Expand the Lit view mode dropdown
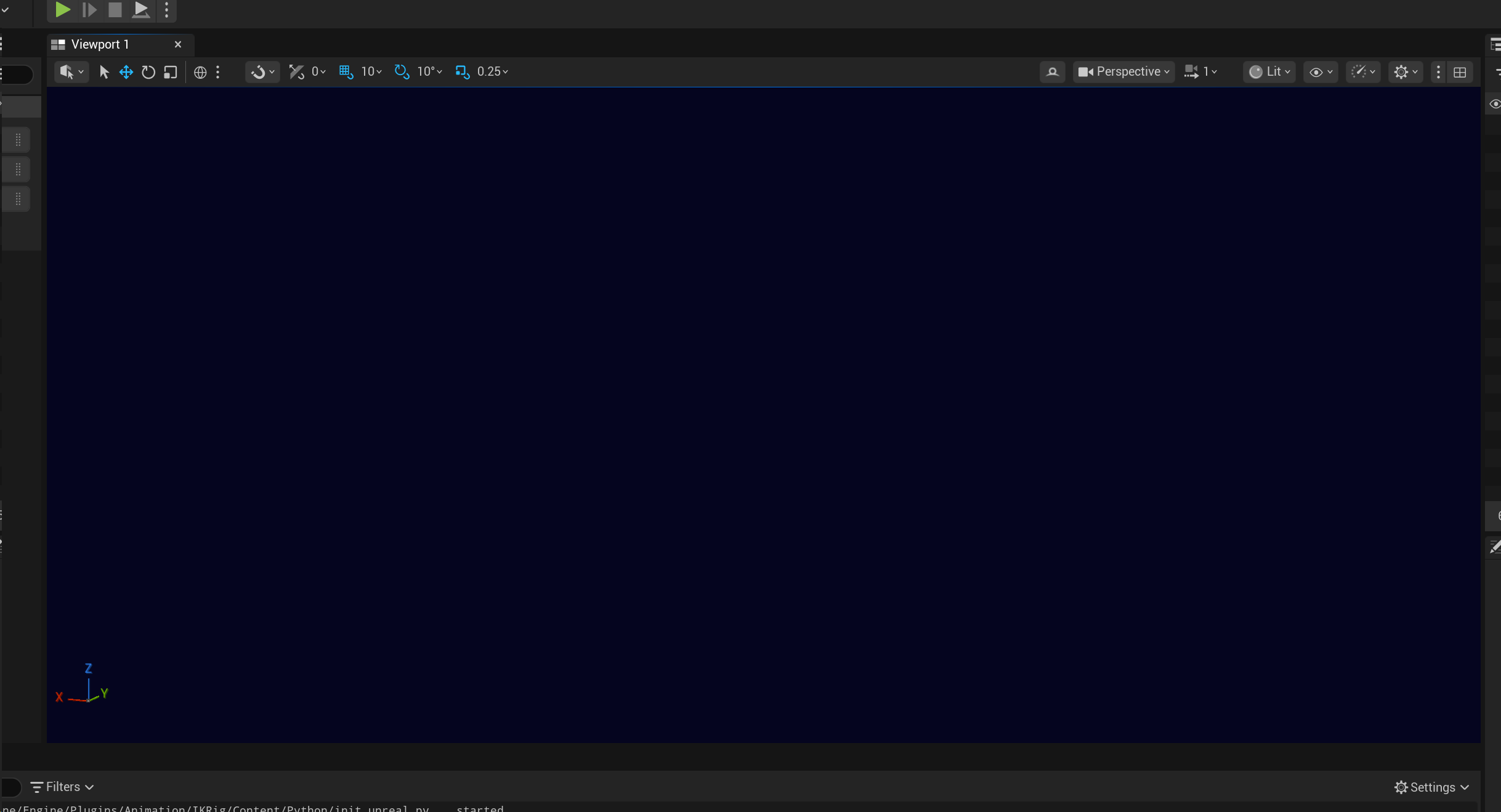 click(x=1269, y=72)
